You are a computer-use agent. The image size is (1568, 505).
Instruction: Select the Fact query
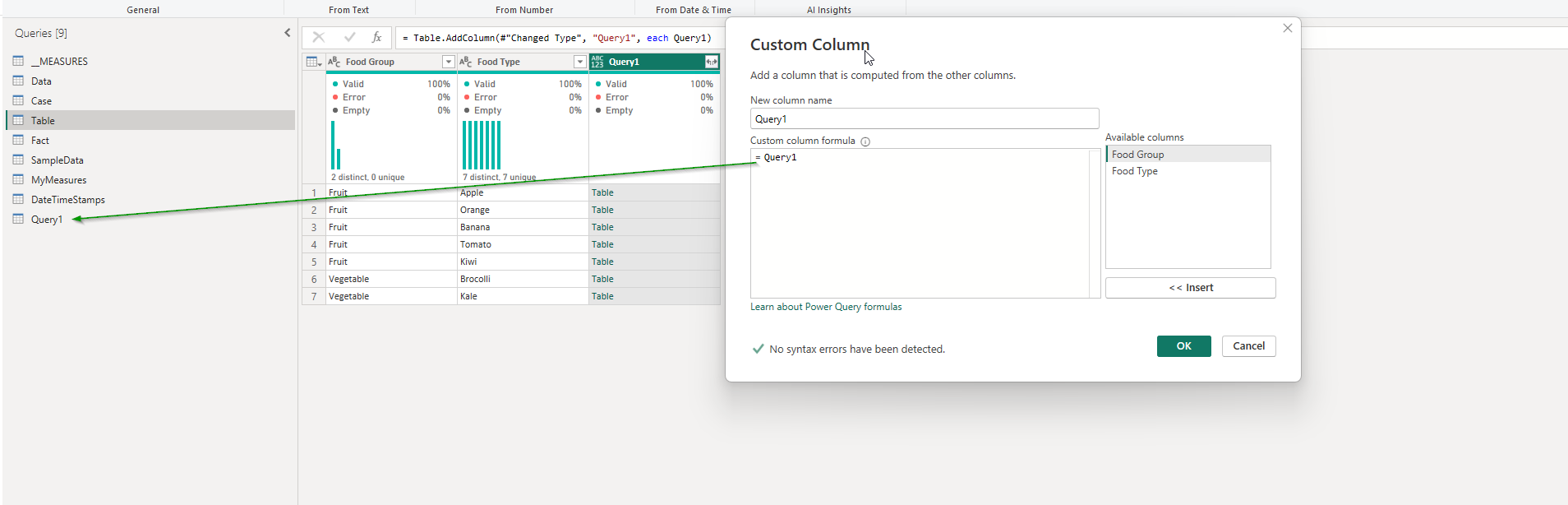coord(150,141)
